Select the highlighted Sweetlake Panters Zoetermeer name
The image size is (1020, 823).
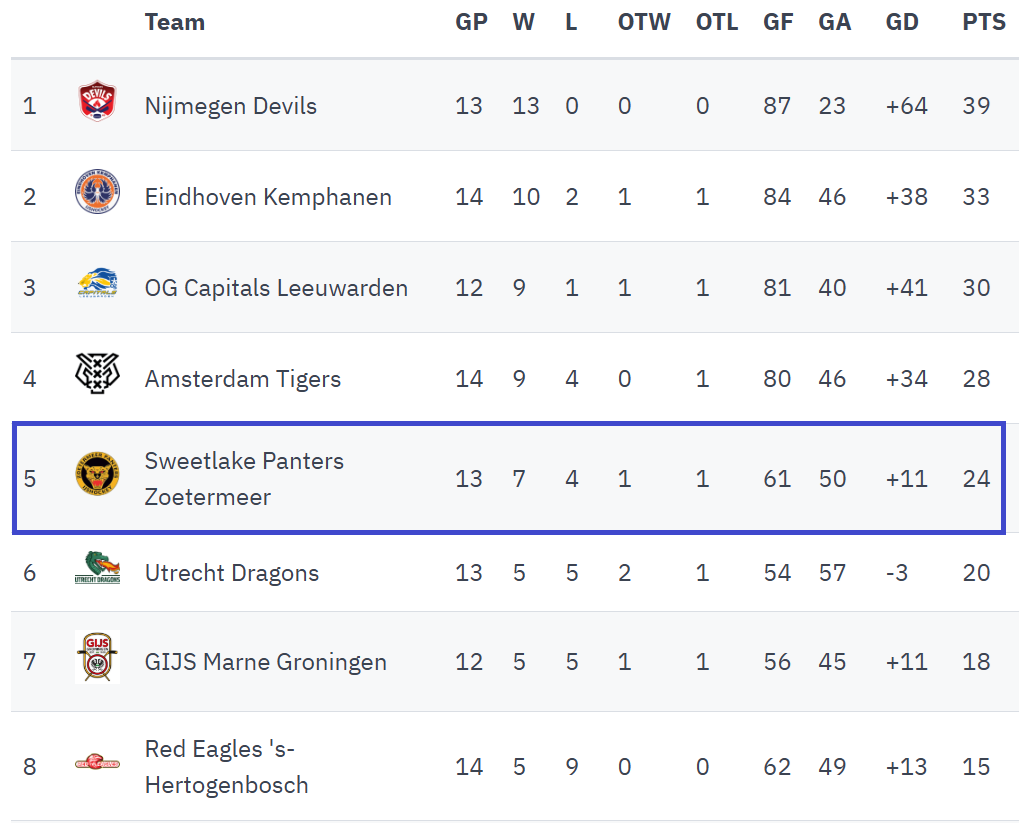pyautogui.click(x=243, y=479)
